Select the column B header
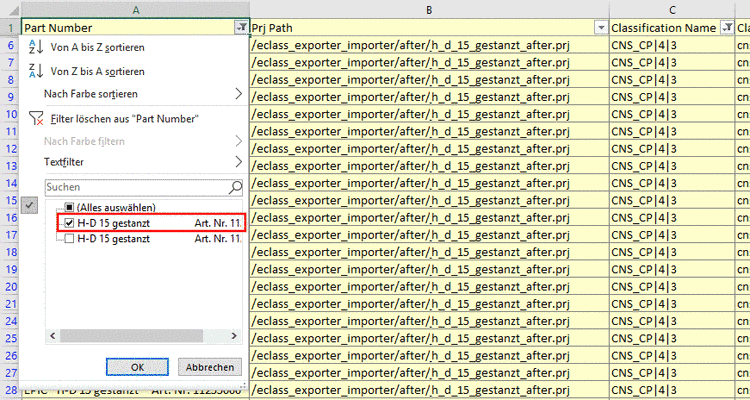Image resolution: width=750 pixels, height=400 pixels. (428, 9)
